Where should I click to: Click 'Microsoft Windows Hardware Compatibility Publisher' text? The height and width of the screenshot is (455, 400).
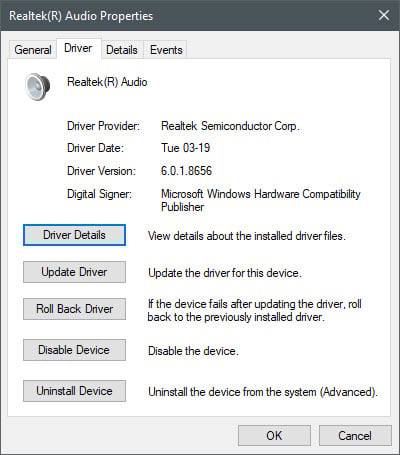[x=261, y=200]
